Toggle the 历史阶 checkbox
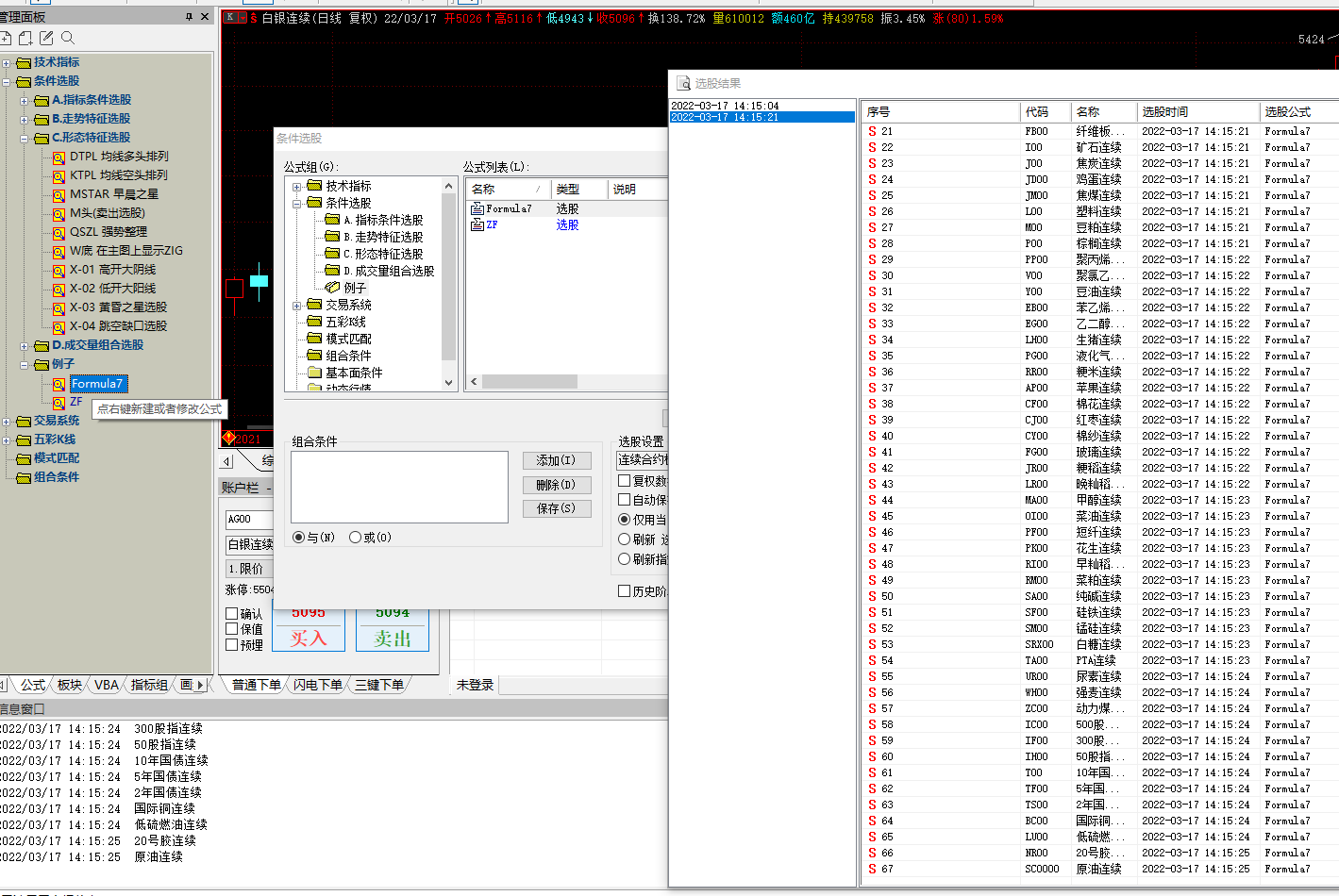Image resolution: width=1339 pixels, height=896 pixels. (x=624, y=591)
